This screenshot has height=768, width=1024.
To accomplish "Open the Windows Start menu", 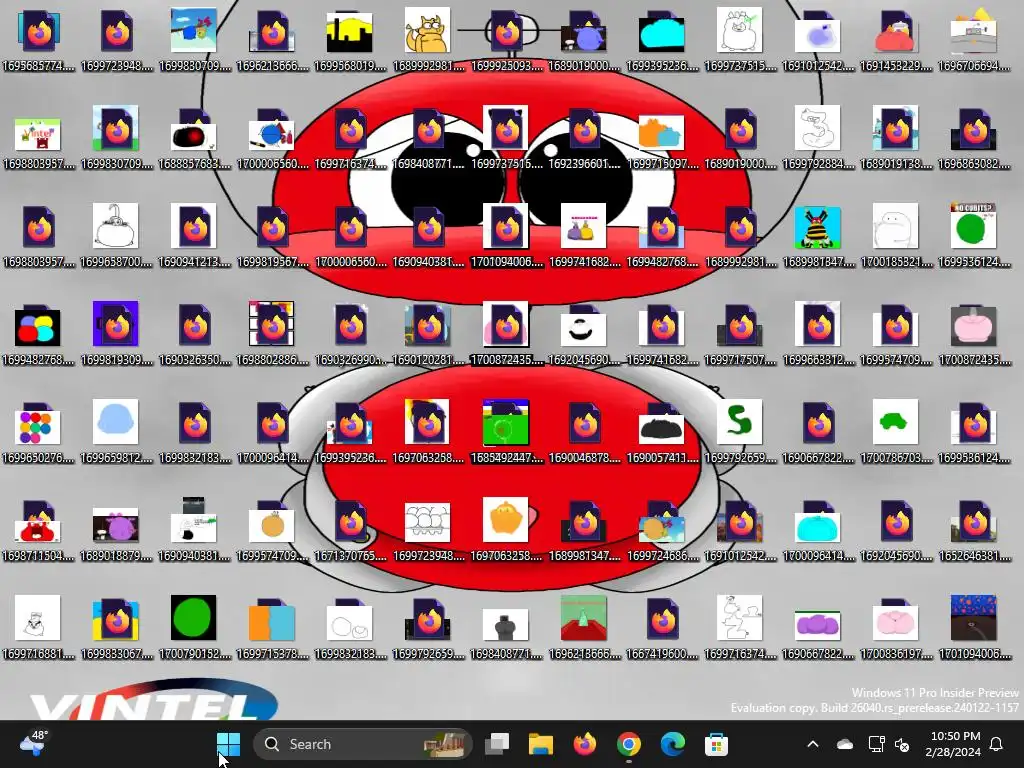I will click(x=229, y=744).
